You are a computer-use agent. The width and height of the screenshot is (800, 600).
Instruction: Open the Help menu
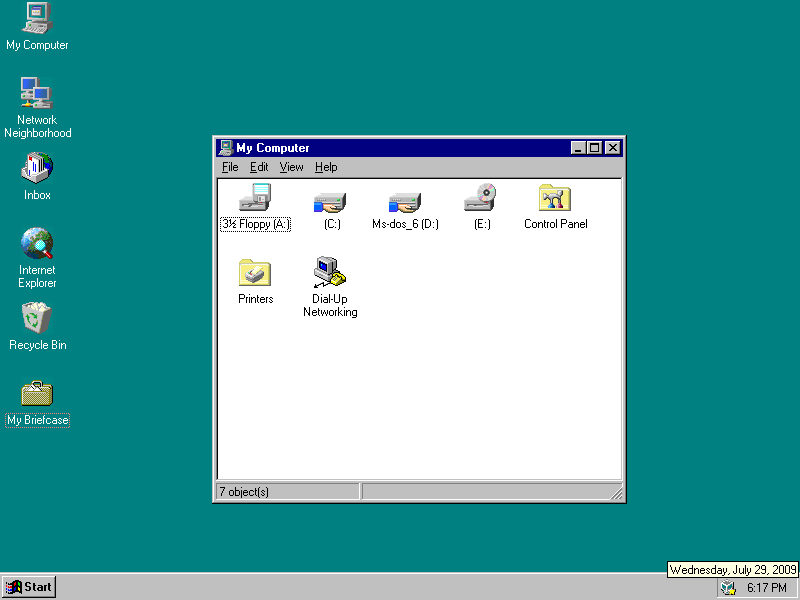pyautogui.click(x=326, y=167)
